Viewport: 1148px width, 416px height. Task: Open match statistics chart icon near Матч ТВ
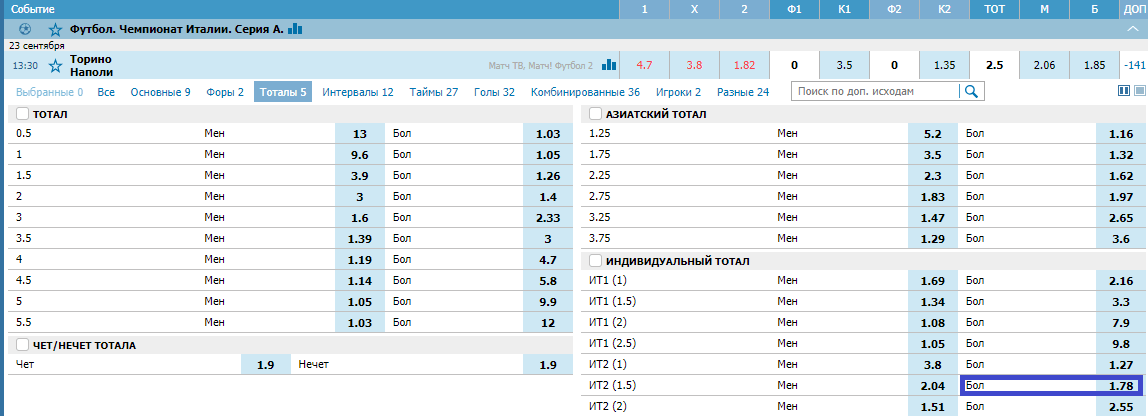pos(609,64)
